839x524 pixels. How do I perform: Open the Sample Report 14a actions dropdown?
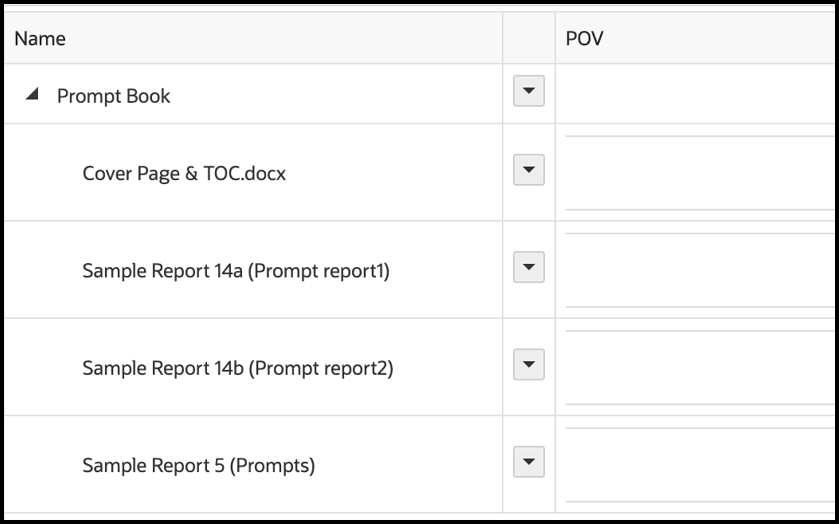[x=528, y=268]
